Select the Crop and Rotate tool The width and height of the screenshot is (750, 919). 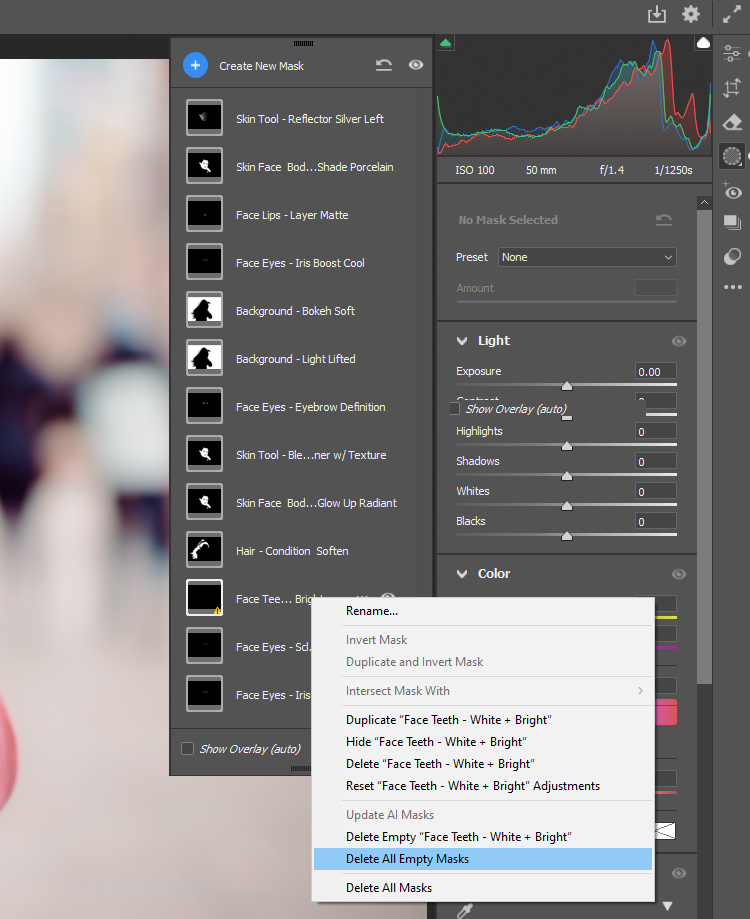click(732, 88)
